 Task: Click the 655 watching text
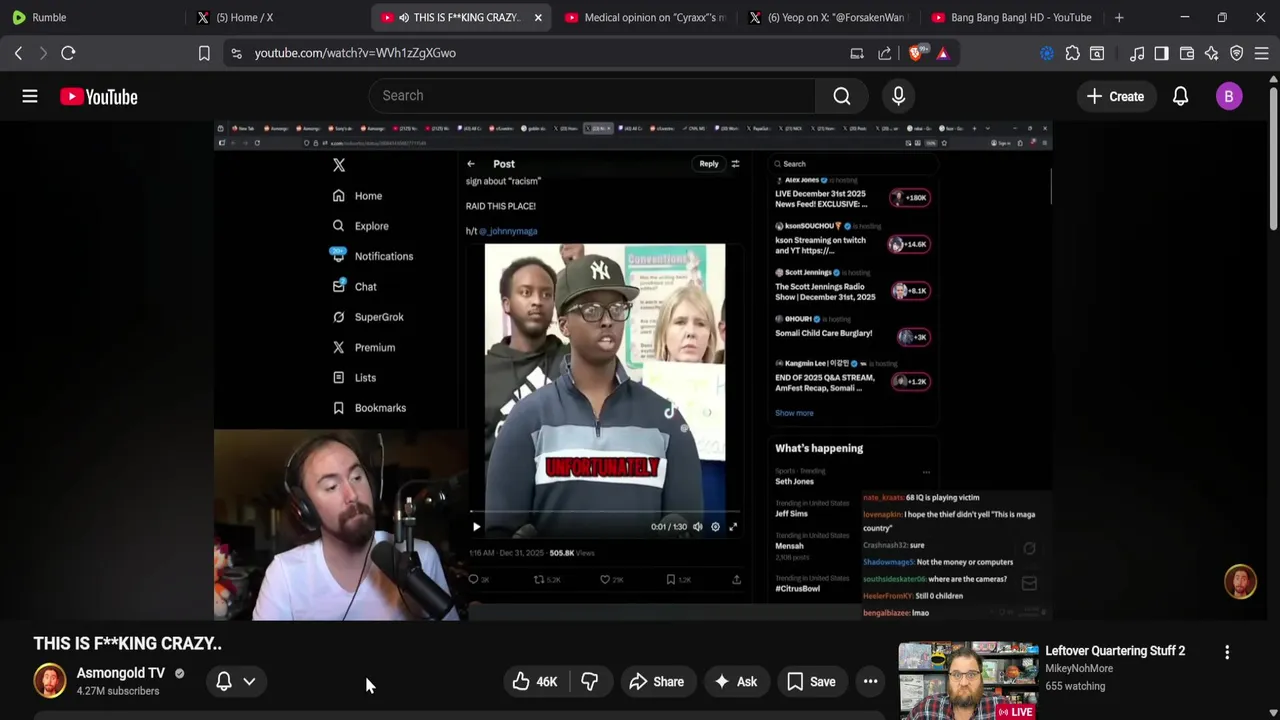click(1075, 686)
